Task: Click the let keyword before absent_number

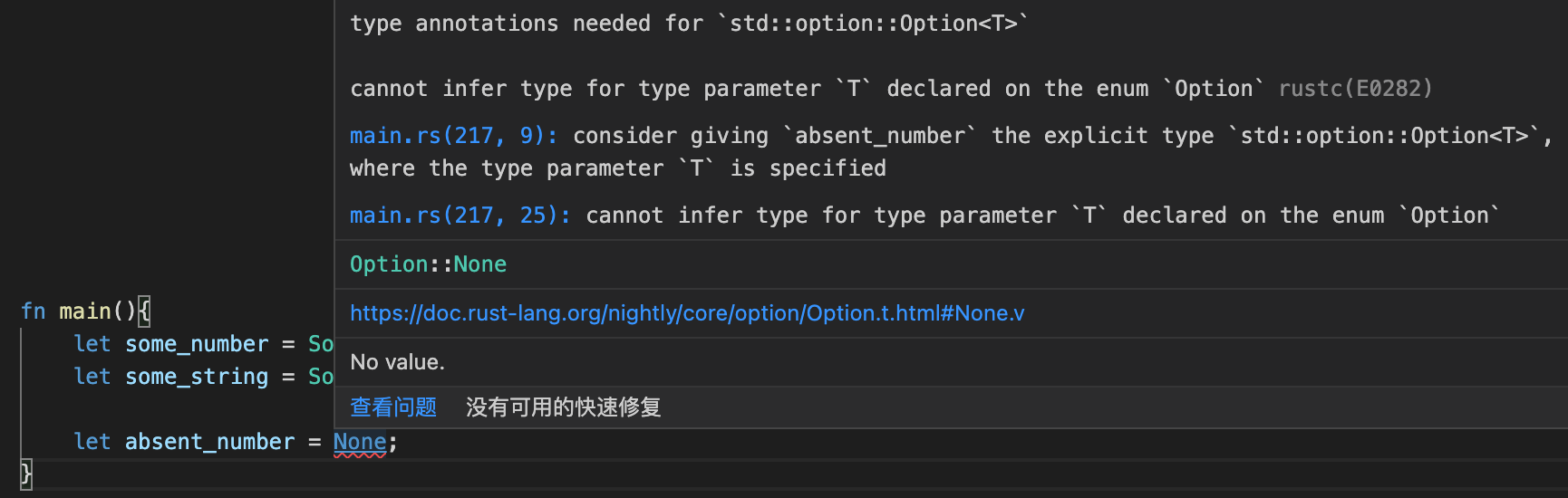Action: click(92, 442)
